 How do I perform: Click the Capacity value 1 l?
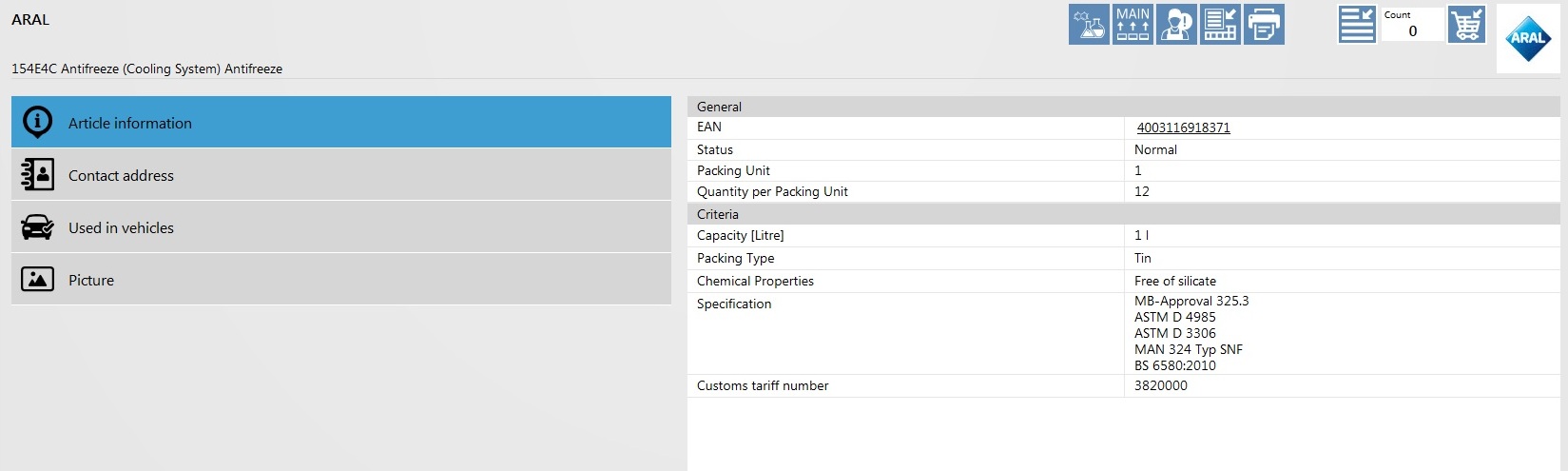click(1141, 235)
